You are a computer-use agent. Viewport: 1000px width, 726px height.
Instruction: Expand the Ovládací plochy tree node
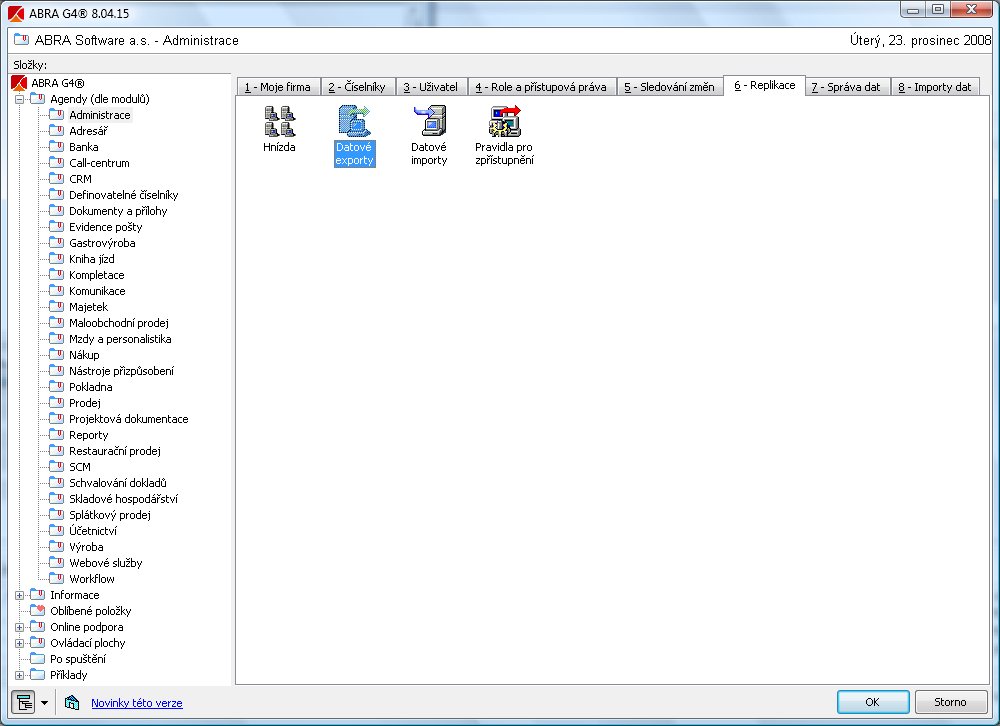19,643
